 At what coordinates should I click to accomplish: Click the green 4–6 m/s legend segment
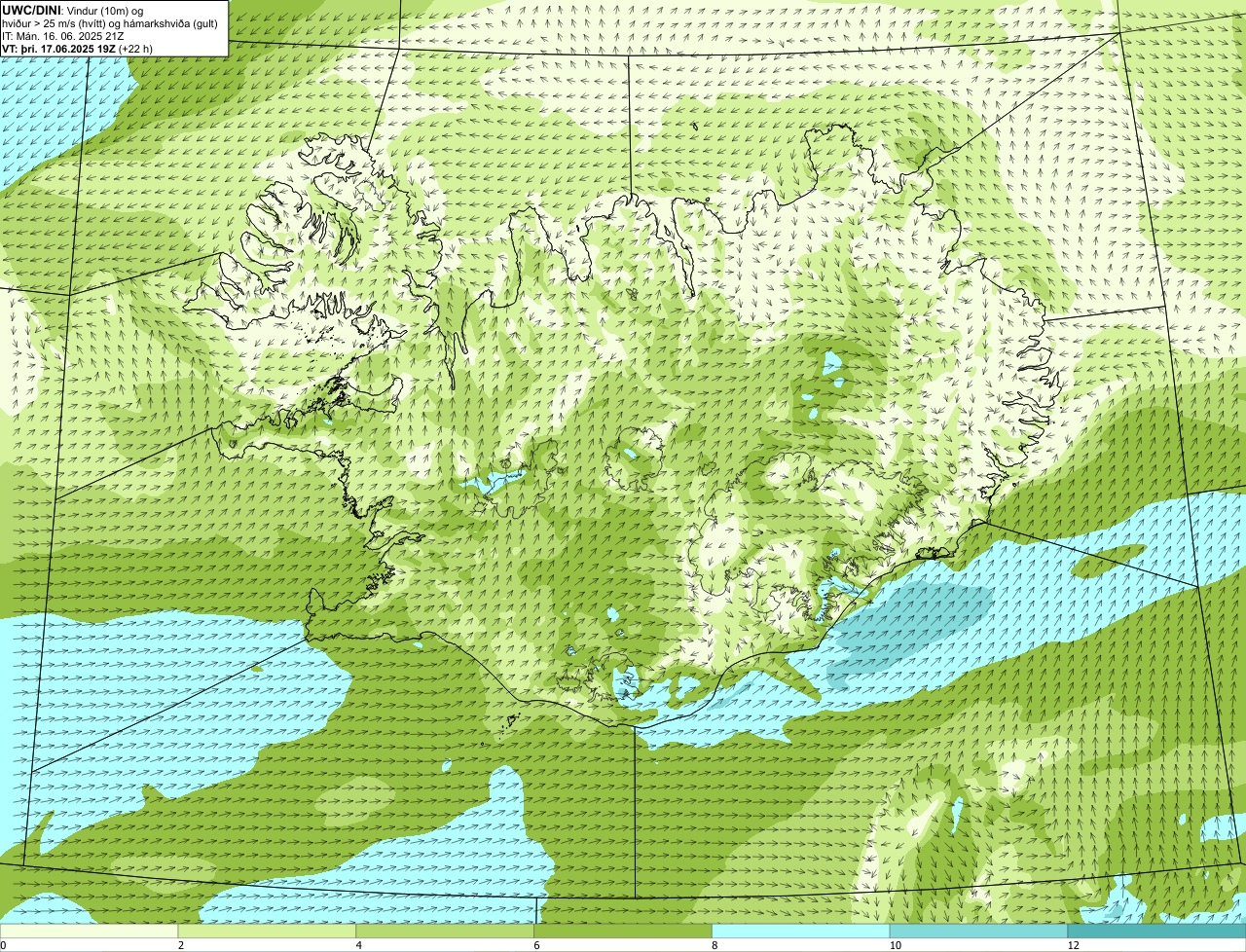click(445, 932)
